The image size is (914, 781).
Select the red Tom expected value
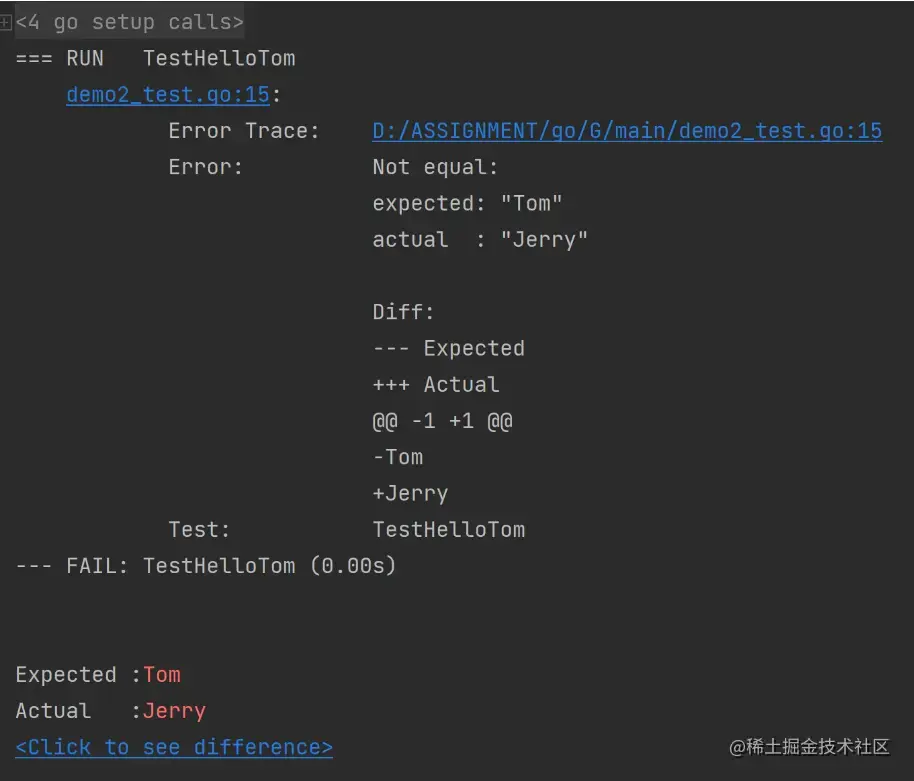click(162, 675)
